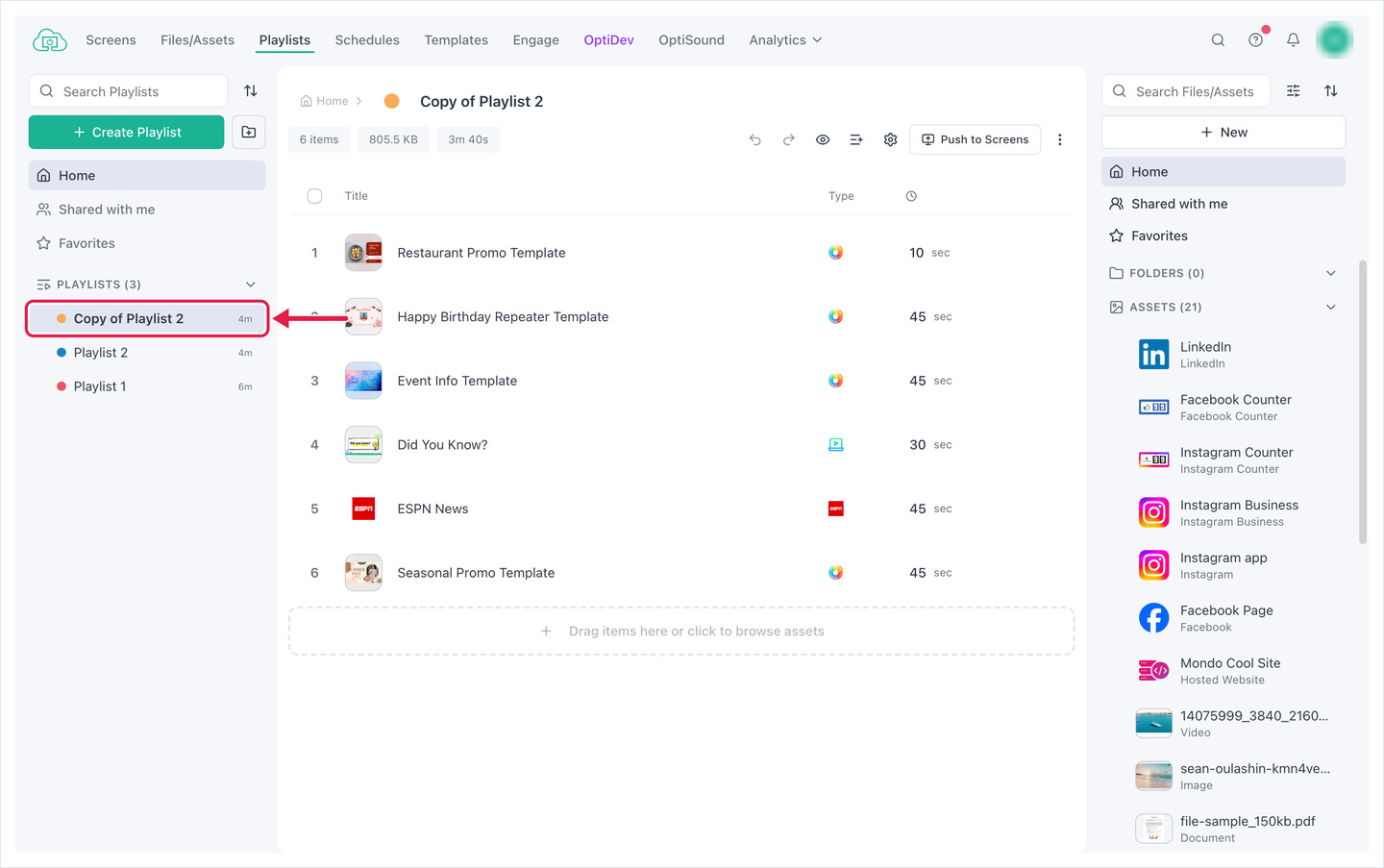Tick the select-all checkbox beside Title
This screenshot has height=868, width=1384.
click(x=314, y=196)
